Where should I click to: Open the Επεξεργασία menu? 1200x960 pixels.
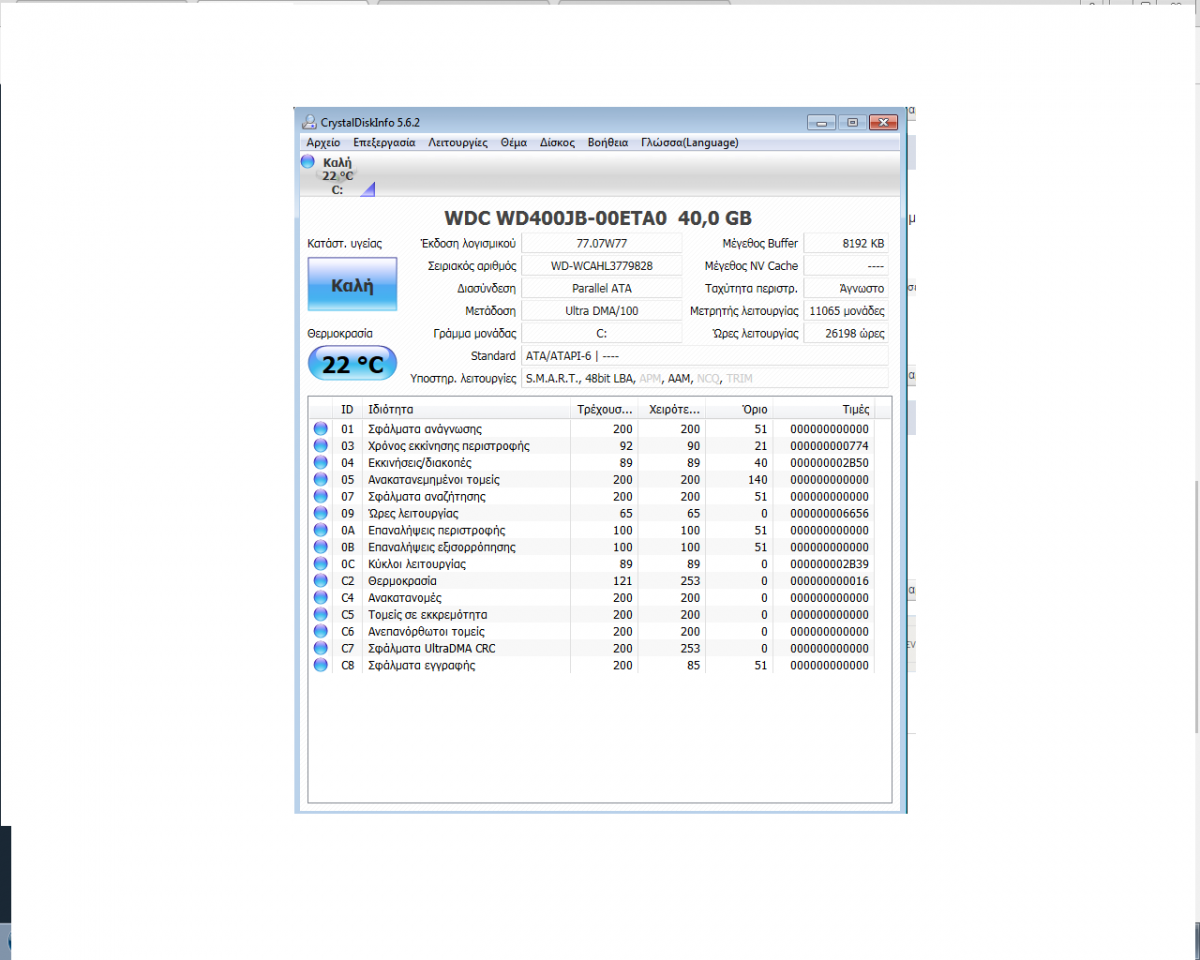pos(384,143)
